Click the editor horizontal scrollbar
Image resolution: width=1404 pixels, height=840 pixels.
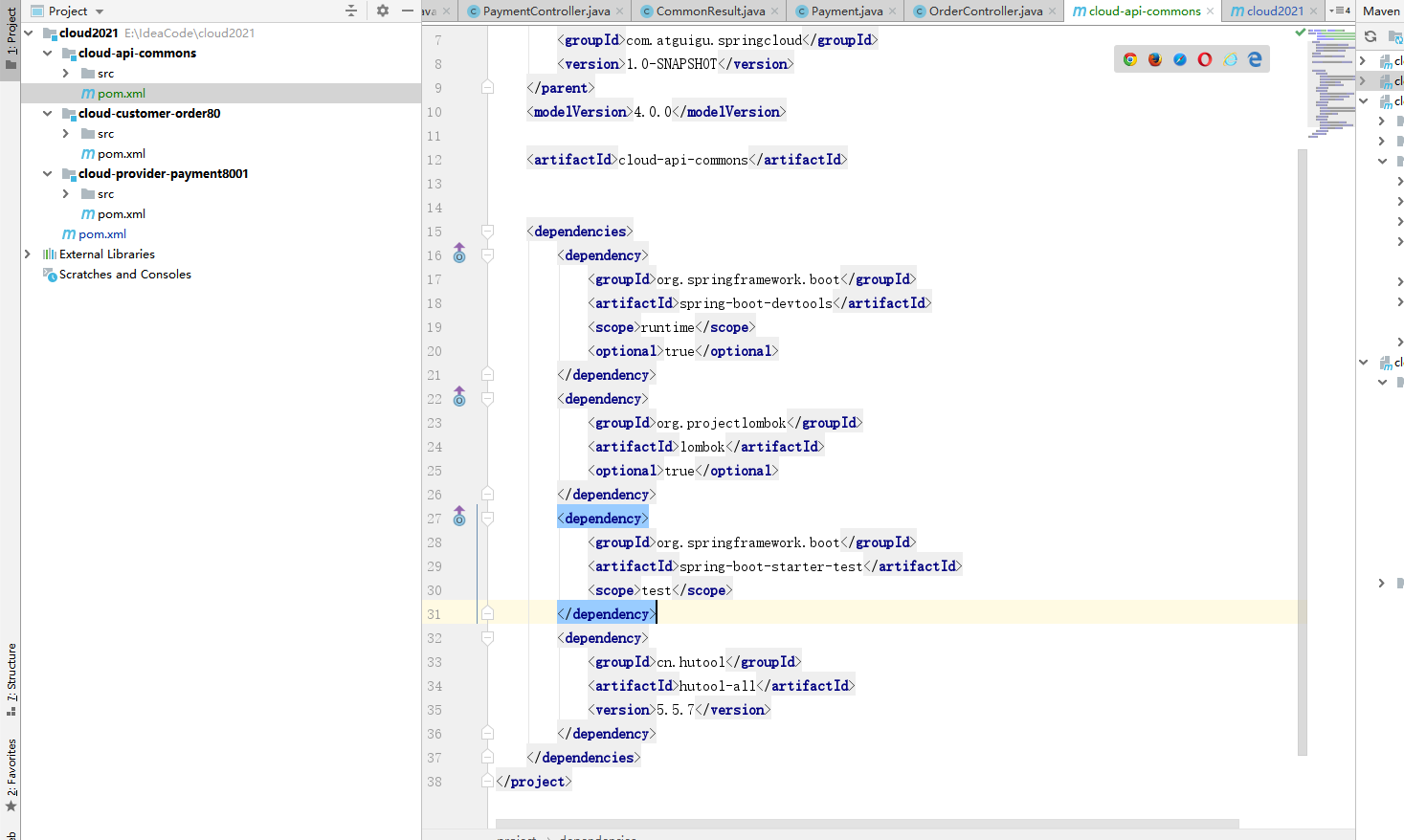867,823
